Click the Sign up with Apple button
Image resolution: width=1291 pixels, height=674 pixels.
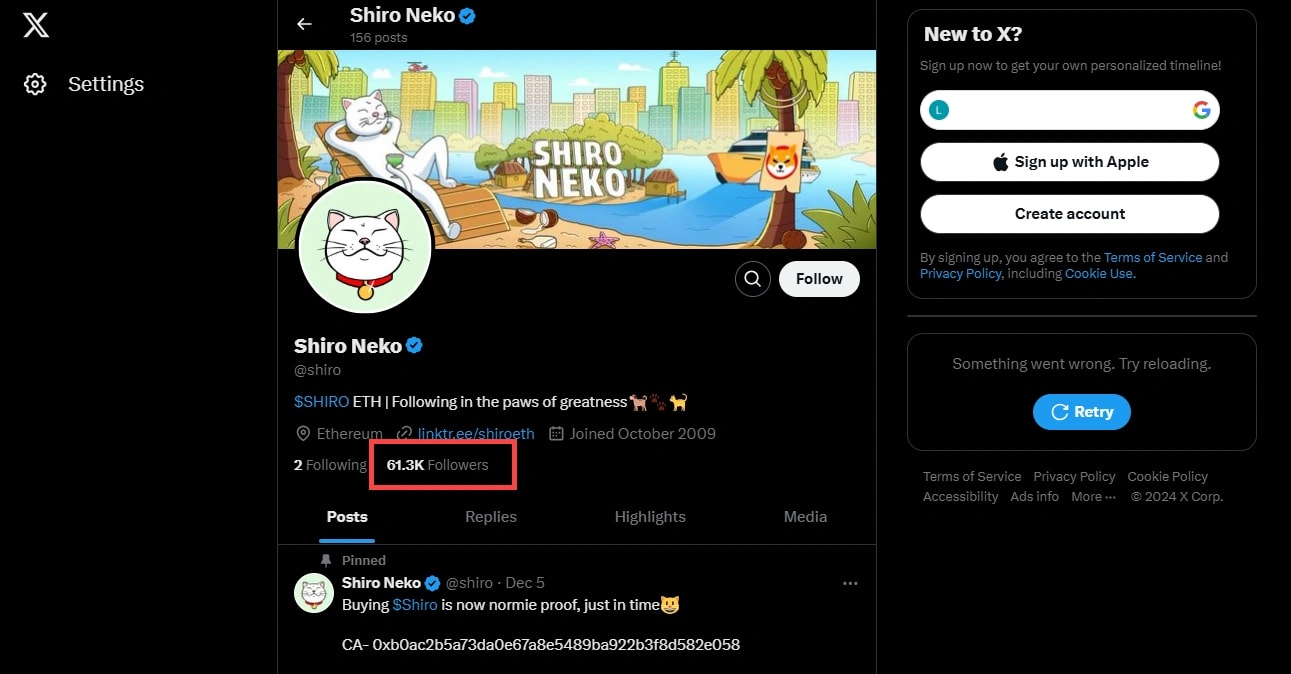tap(1069, 162)
